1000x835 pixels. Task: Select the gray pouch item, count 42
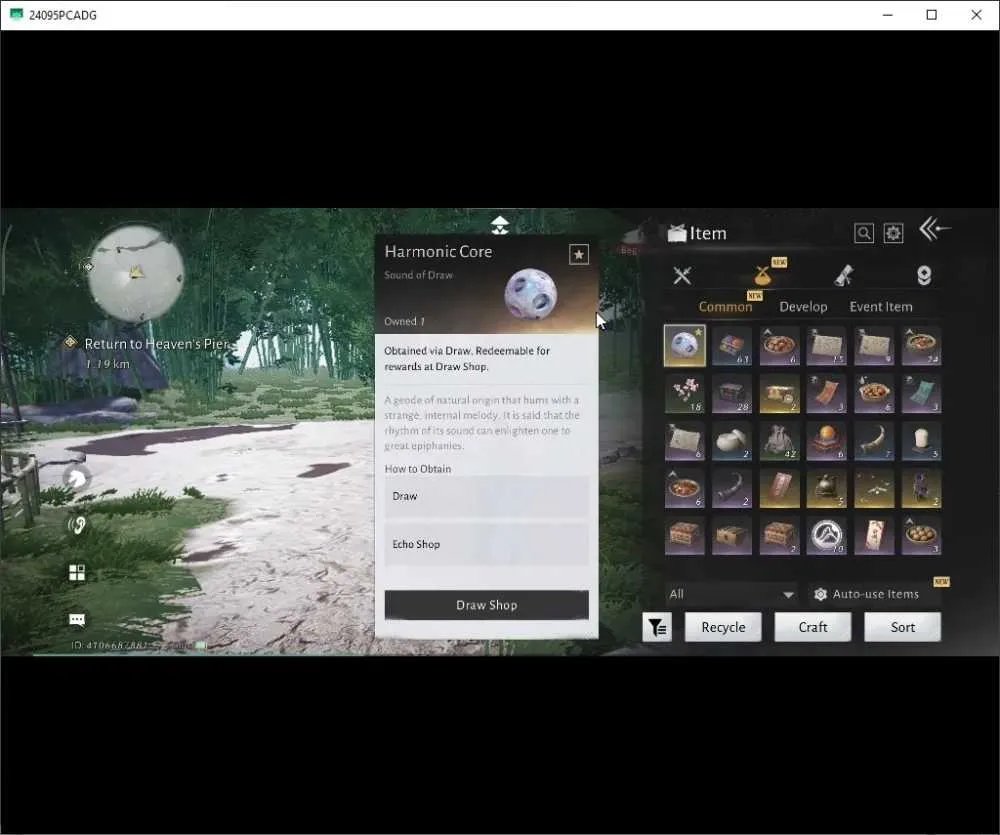point(779,441)
